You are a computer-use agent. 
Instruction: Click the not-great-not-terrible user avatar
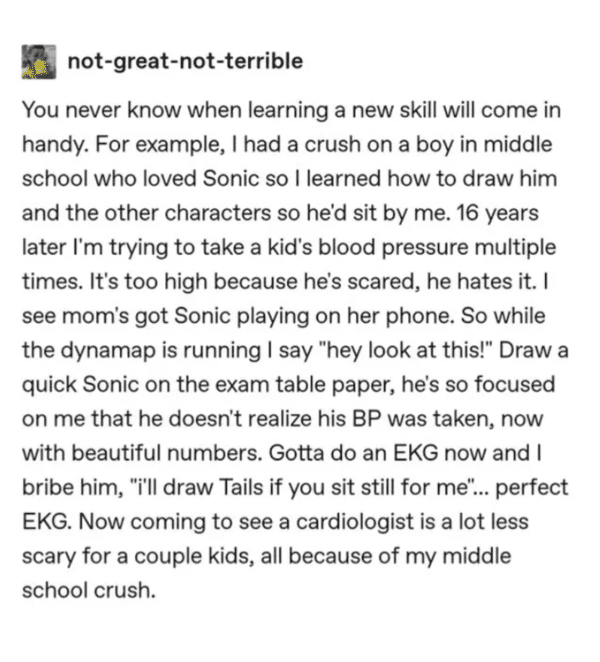tap(36, 63)
